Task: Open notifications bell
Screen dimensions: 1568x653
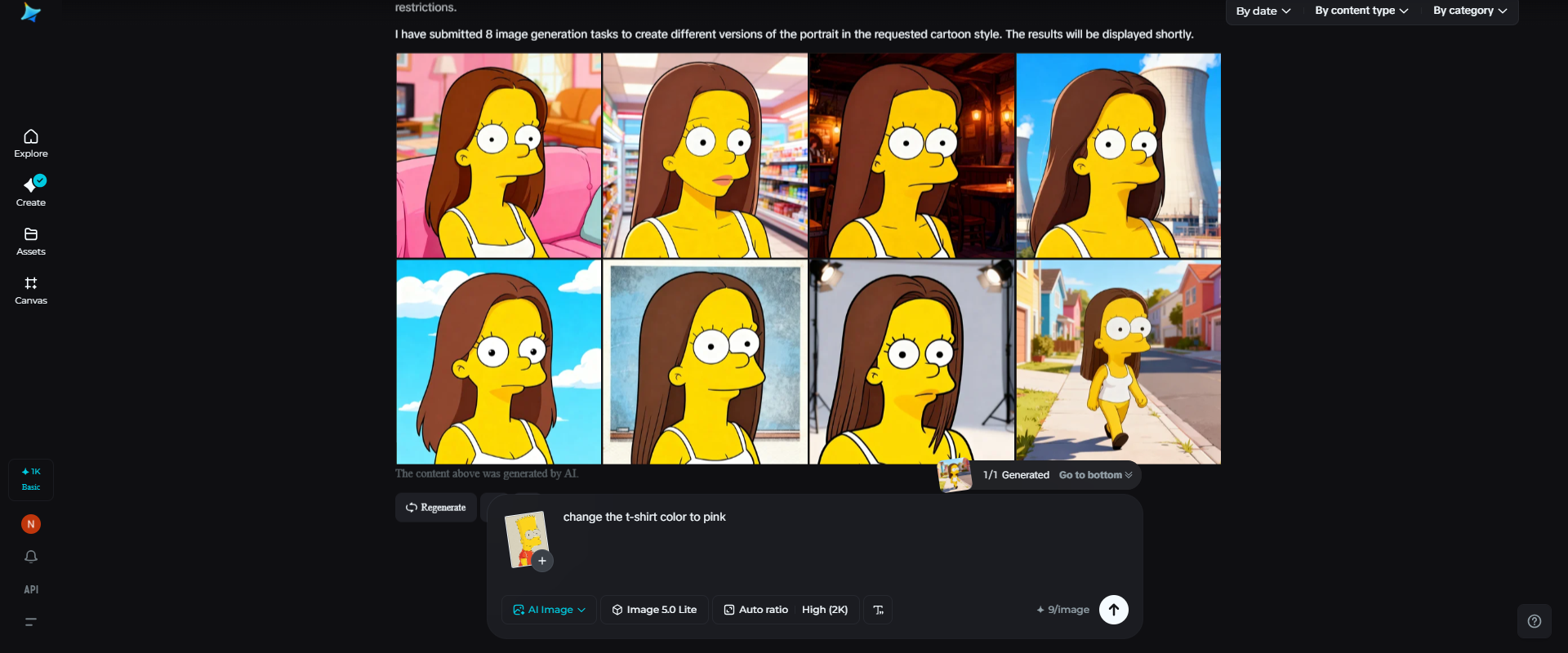Action: coord(31,557)
